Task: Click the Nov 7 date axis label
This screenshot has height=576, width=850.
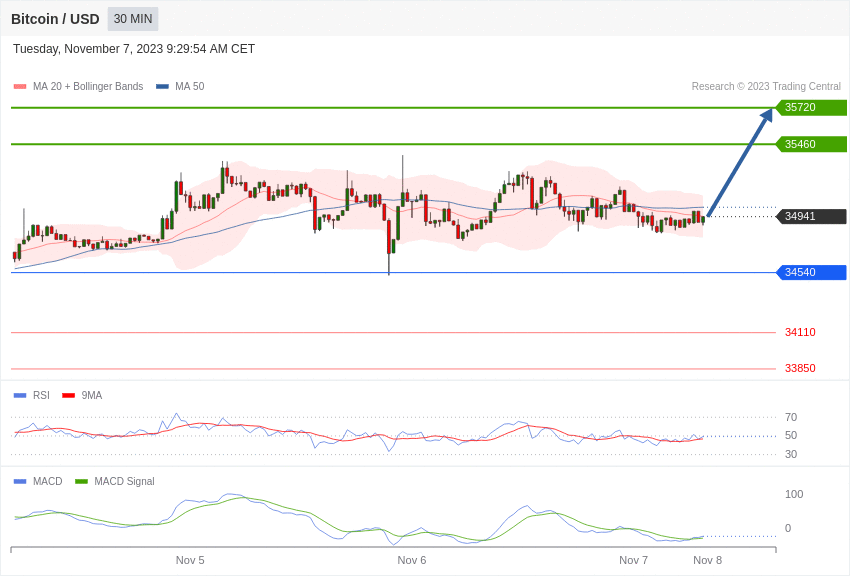Action: click(633, 560)
